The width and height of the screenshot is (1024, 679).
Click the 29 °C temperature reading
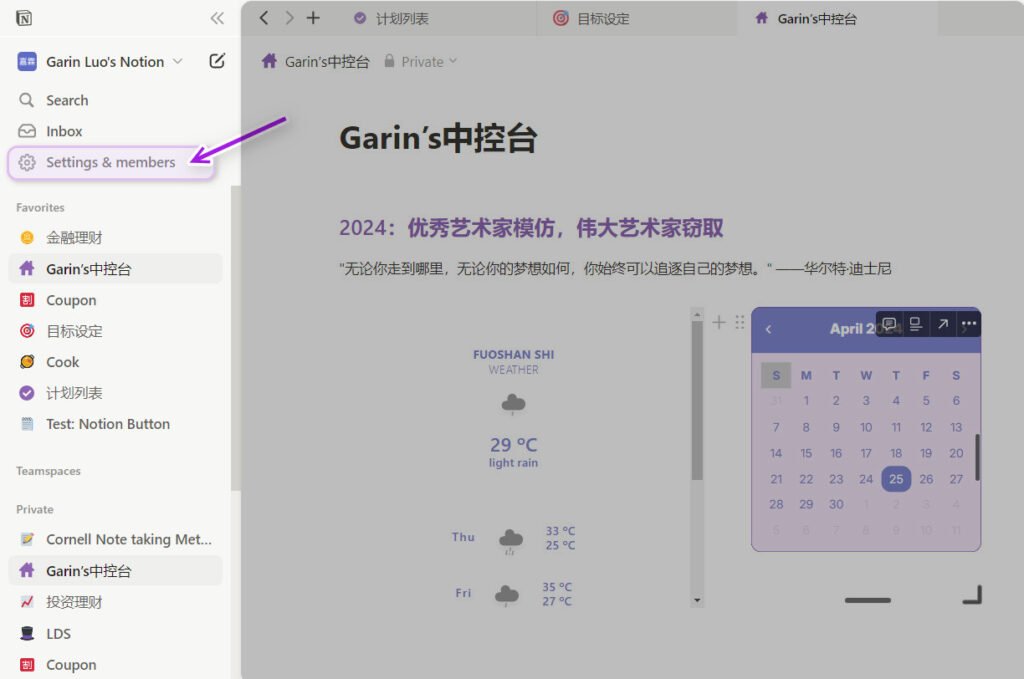[513, 445]
